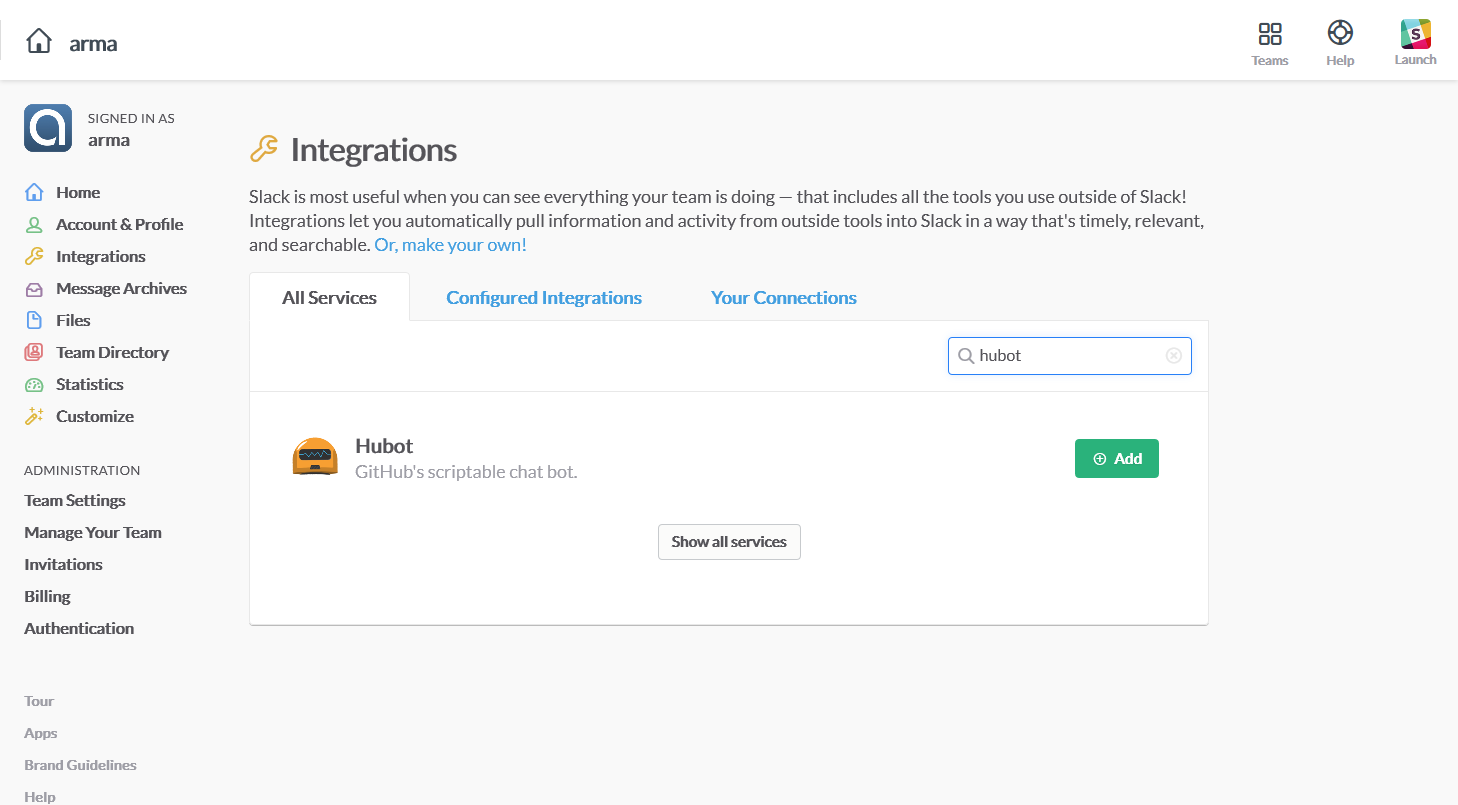The image size is (1458, 805).
Task: Open Files page
Action: (x=73, y=320)
